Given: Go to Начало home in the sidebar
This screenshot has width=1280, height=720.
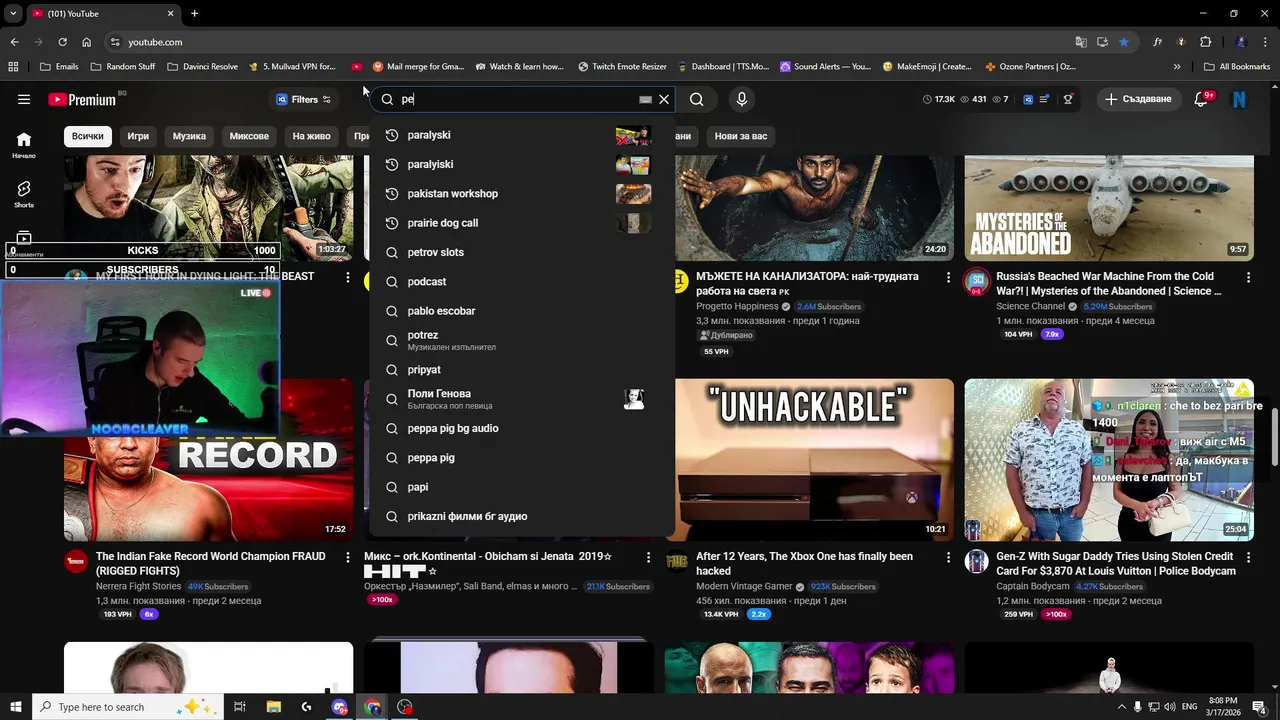Looking at the screenshot, I should tap(24, 144).
